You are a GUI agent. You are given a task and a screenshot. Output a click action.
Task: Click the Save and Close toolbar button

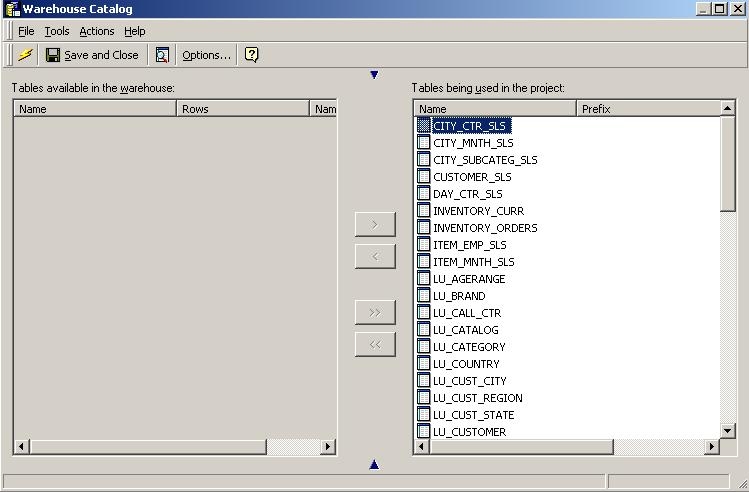pyautogui.click(x=92, y=55)
